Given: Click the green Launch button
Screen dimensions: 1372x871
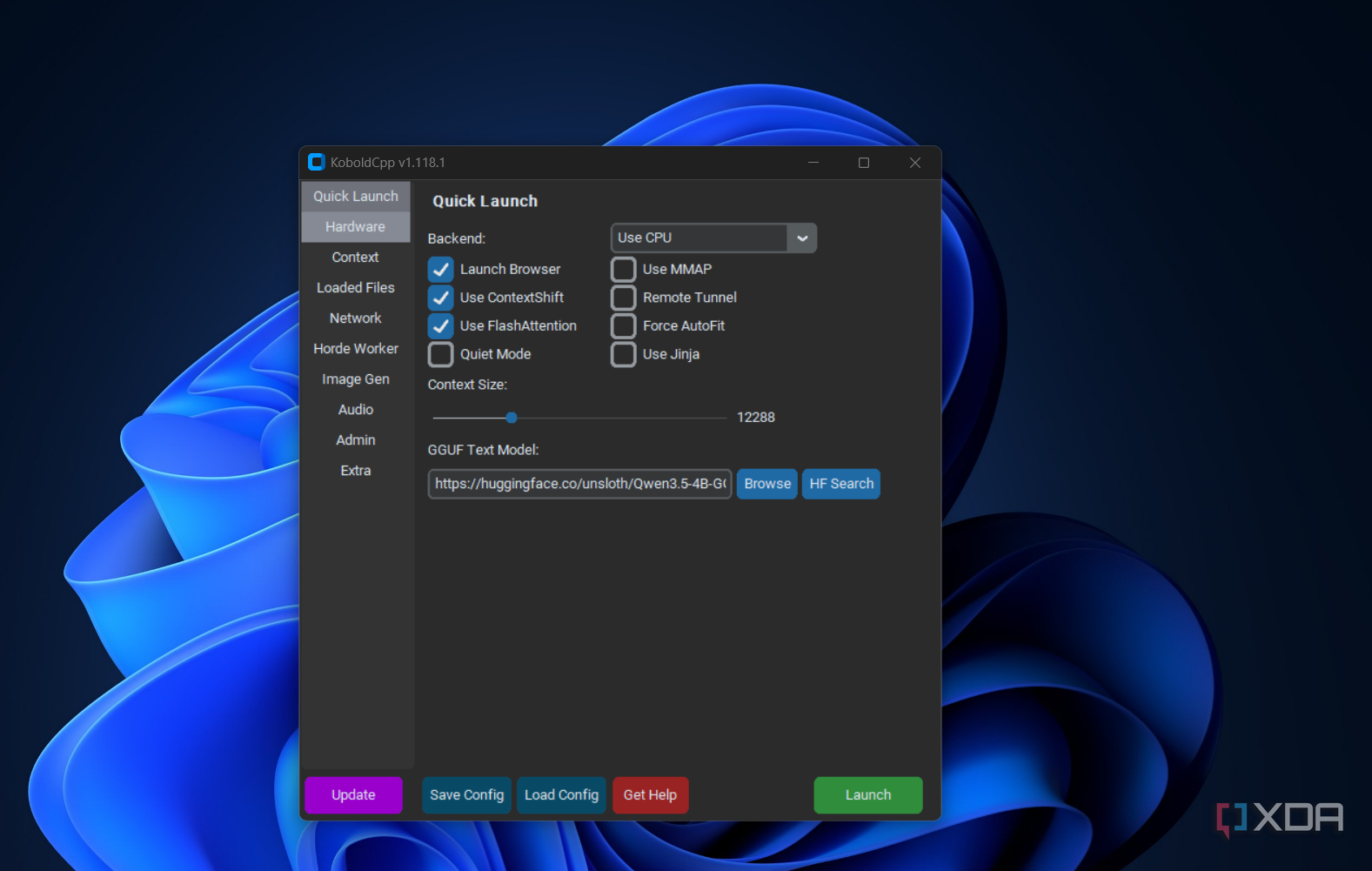Looking at the screenshot, I should [868, 795].
